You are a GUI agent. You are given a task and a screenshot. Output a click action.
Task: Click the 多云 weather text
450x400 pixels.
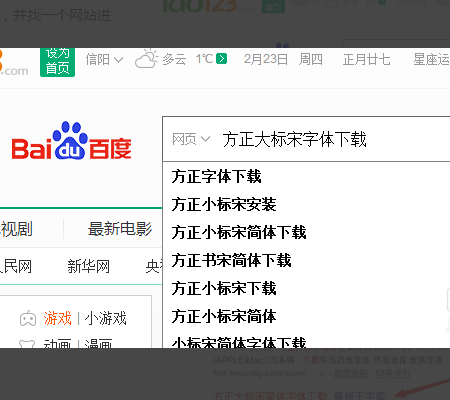tap(174, 59)
